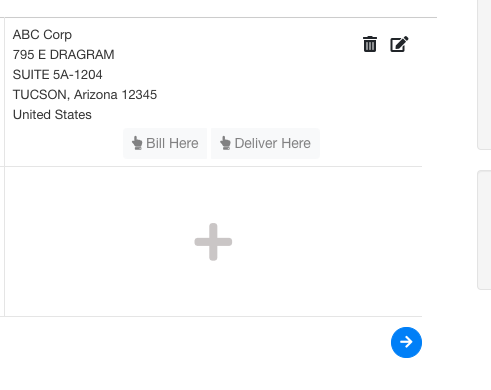
Task: Click the 795 E DRAGRAM street line
Action: (63, 55)
